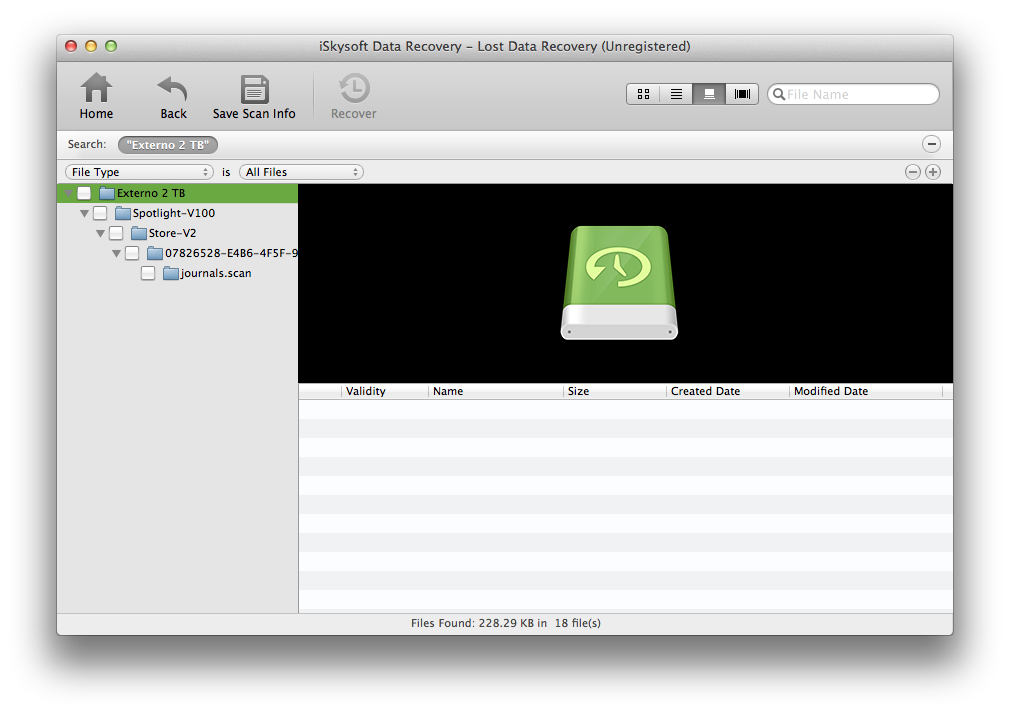Select the Spotlight-V100 tree row
The height and width of the screenshot is (714, 1010).
177,213
